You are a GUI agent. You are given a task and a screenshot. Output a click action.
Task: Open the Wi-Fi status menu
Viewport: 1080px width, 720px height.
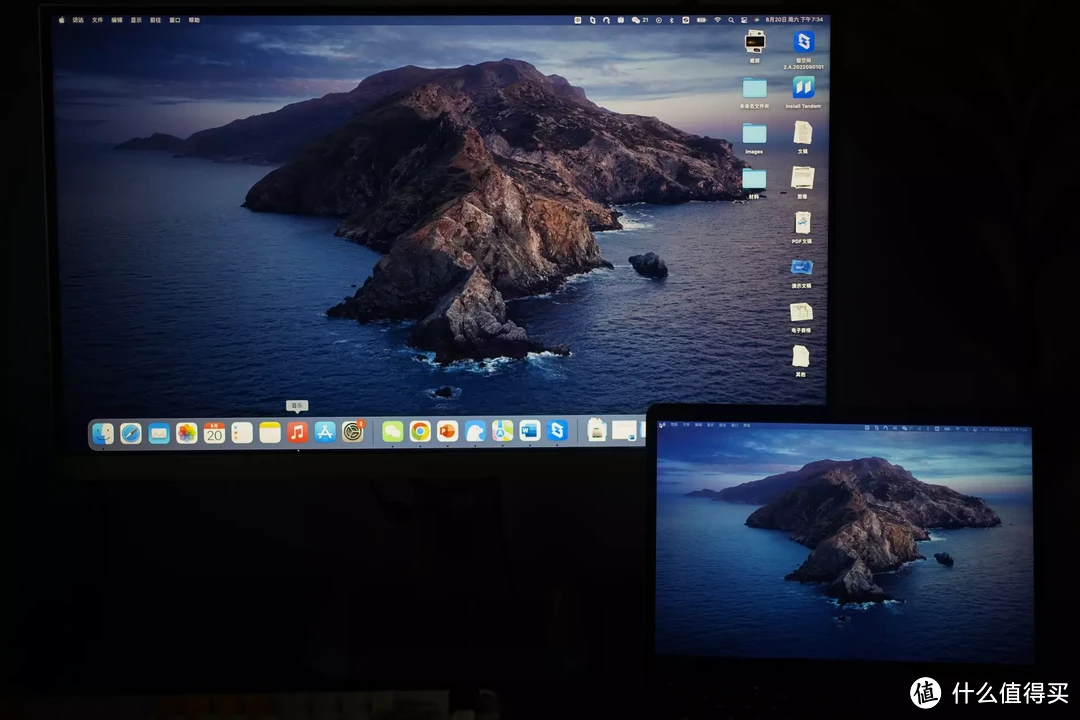pyautogui.click(x=717, y=20)
